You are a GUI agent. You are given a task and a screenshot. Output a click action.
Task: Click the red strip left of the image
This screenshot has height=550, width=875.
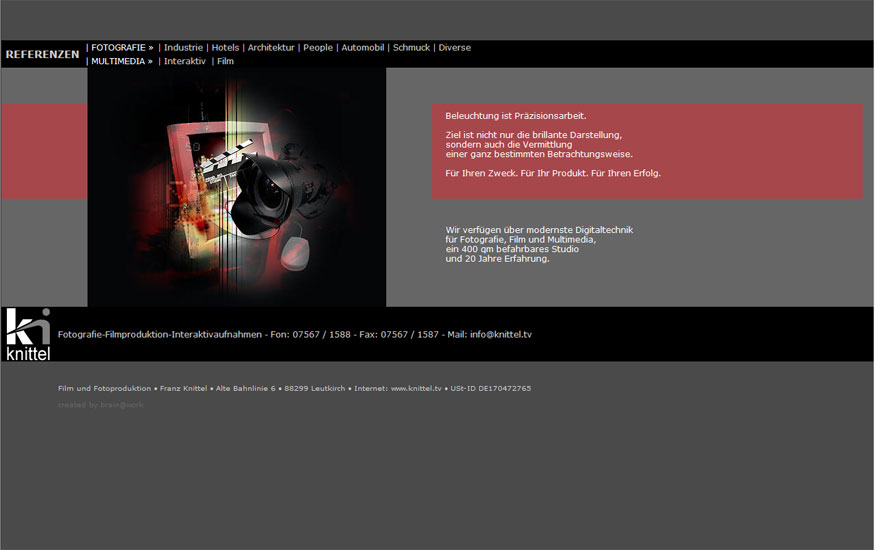point(44,151)
